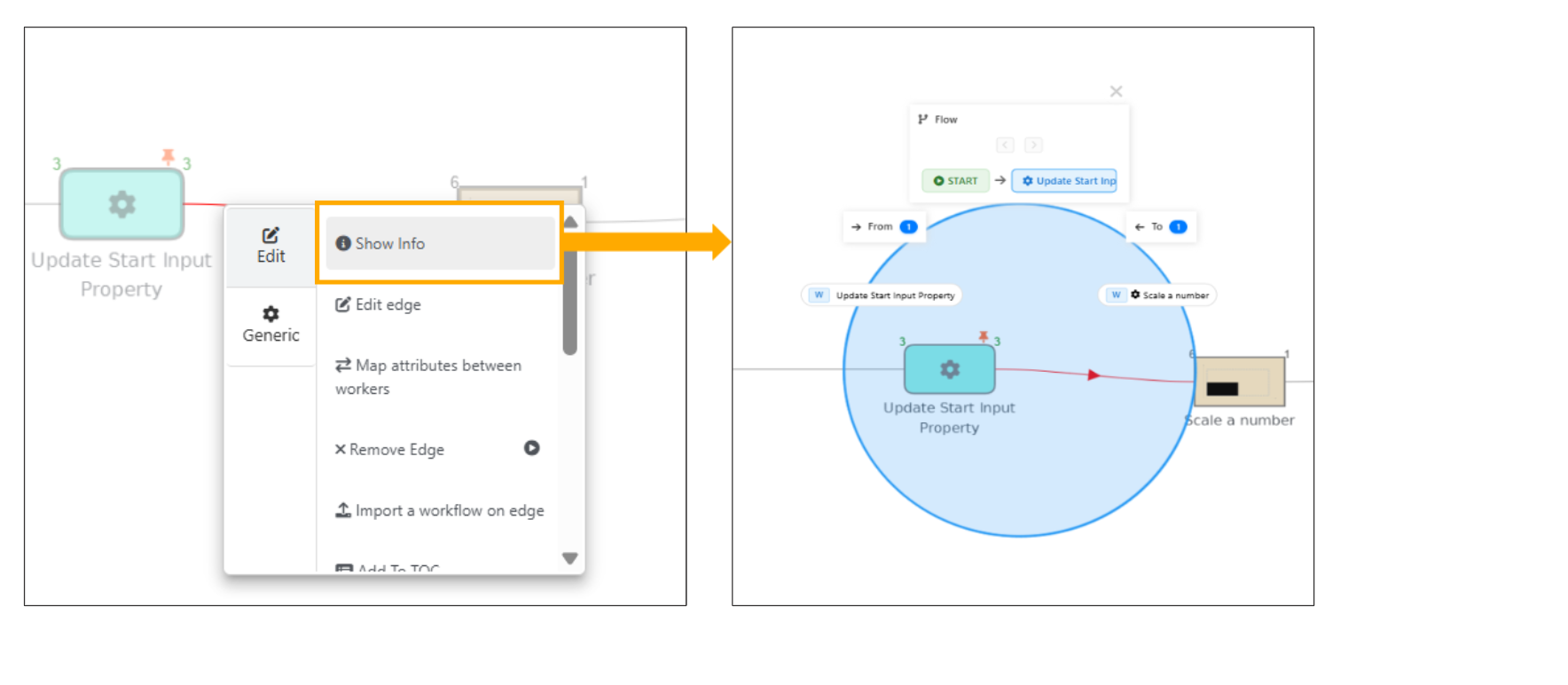Click the pin icon above the node inside the blue circle
The width and height of the screenshot is (1568, 685).
tap(983, 336)
